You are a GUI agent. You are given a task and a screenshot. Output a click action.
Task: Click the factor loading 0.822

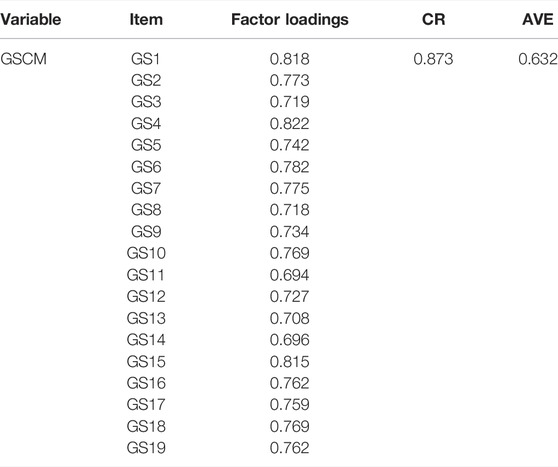pos(289,124)
